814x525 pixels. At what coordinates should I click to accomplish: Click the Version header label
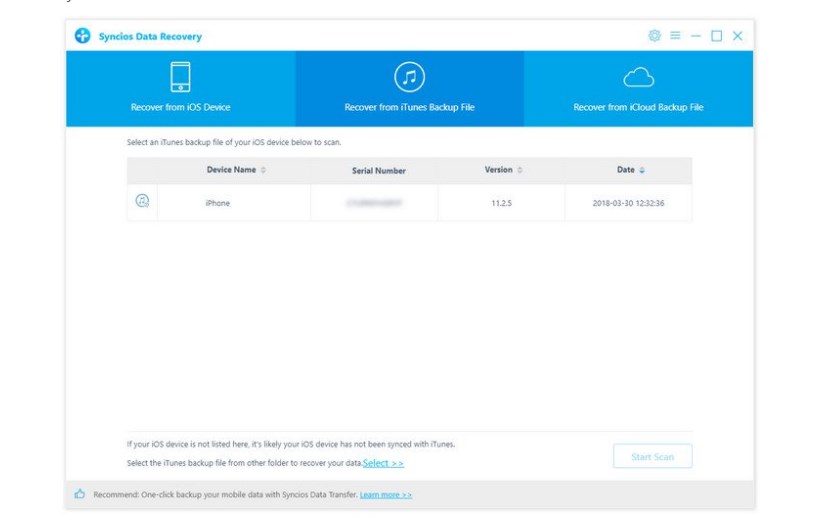pos(498,170)
